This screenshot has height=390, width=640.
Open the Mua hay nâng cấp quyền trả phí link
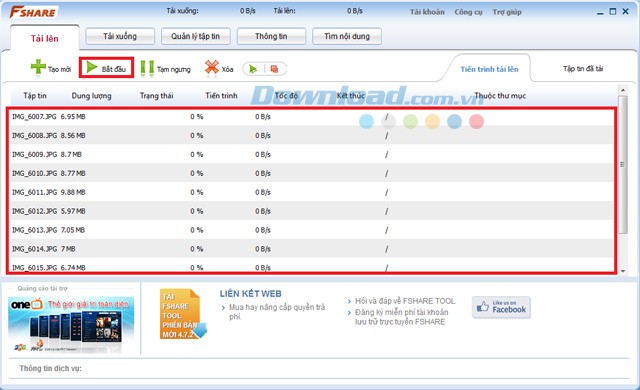click(x=277, y=312)
